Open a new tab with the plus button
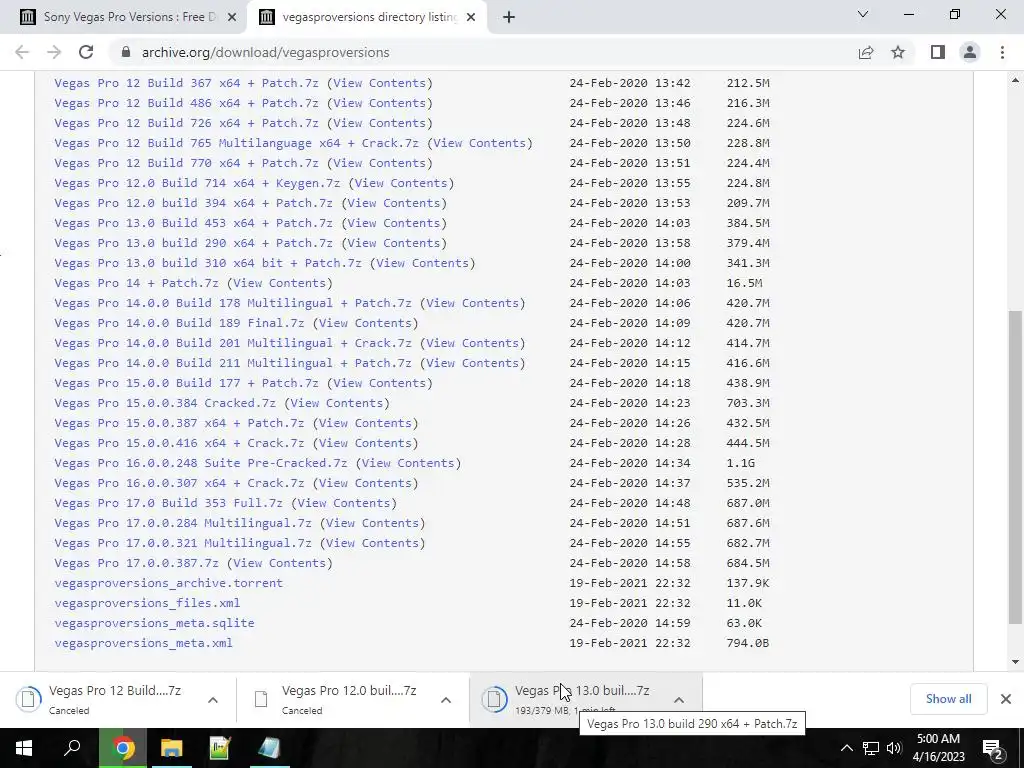Screen dimensions: 1024x768 [x=509, y=17]
